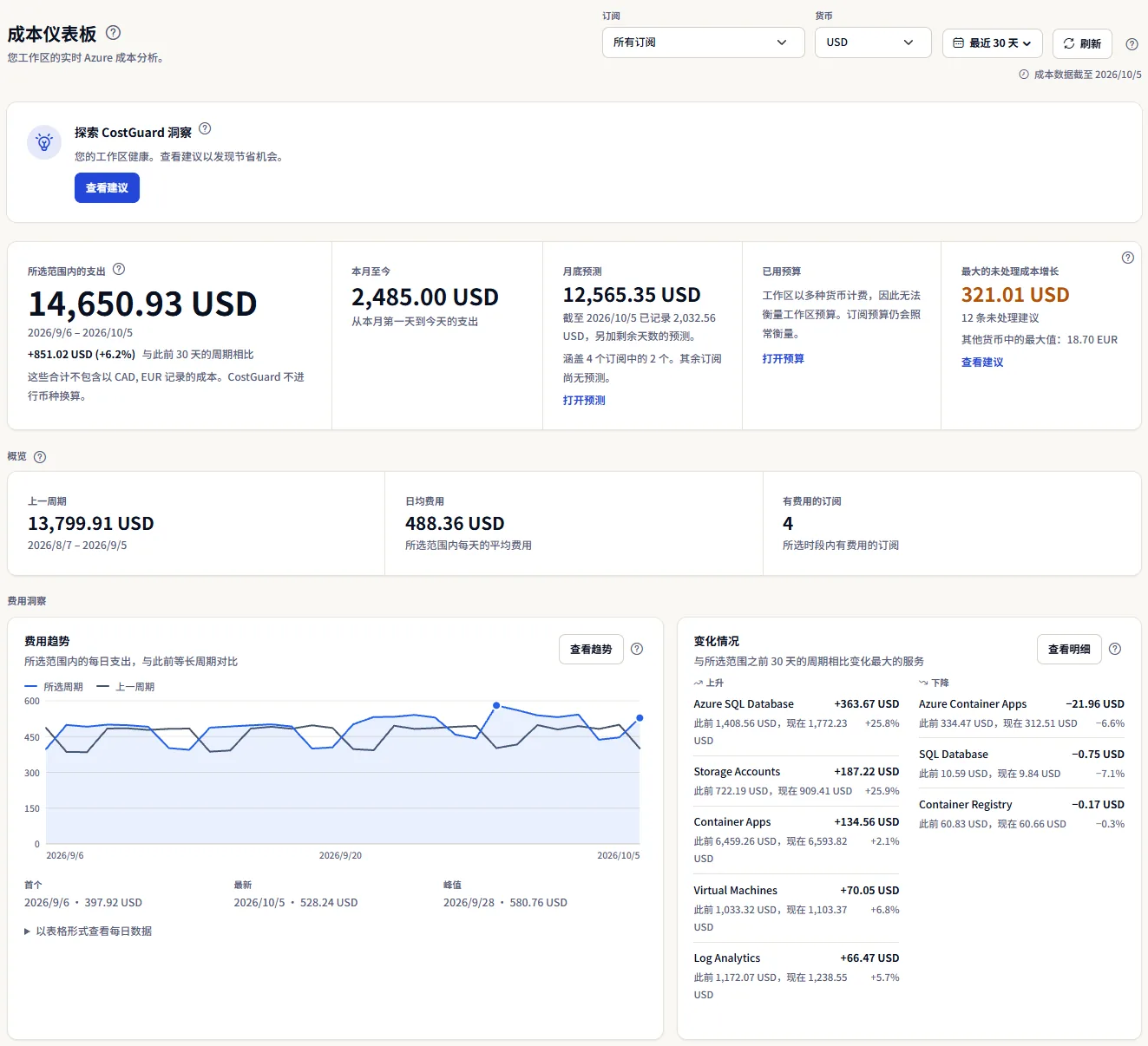The image size is (1148, 1046).
Task: Click the 查看明细 button
Action: click(1069, 649)
